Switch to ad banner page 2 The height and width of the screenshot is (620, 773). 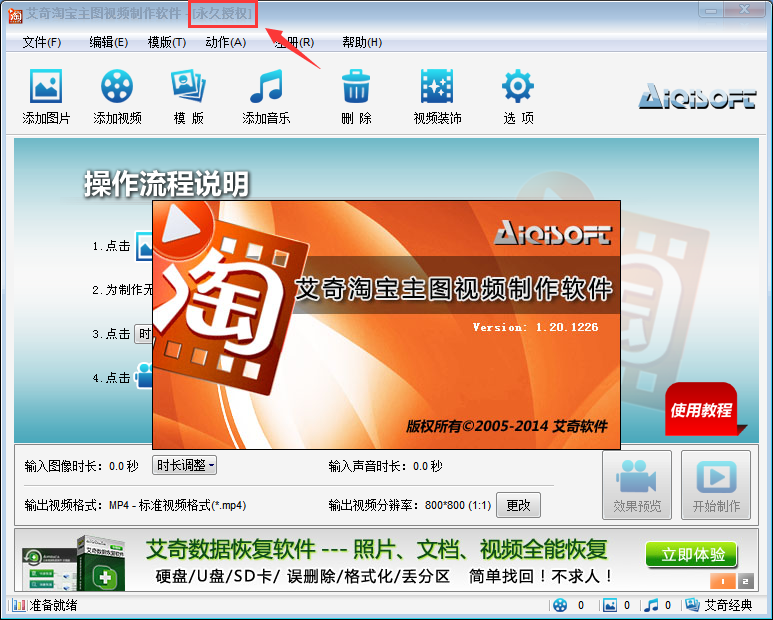(745, 582)
